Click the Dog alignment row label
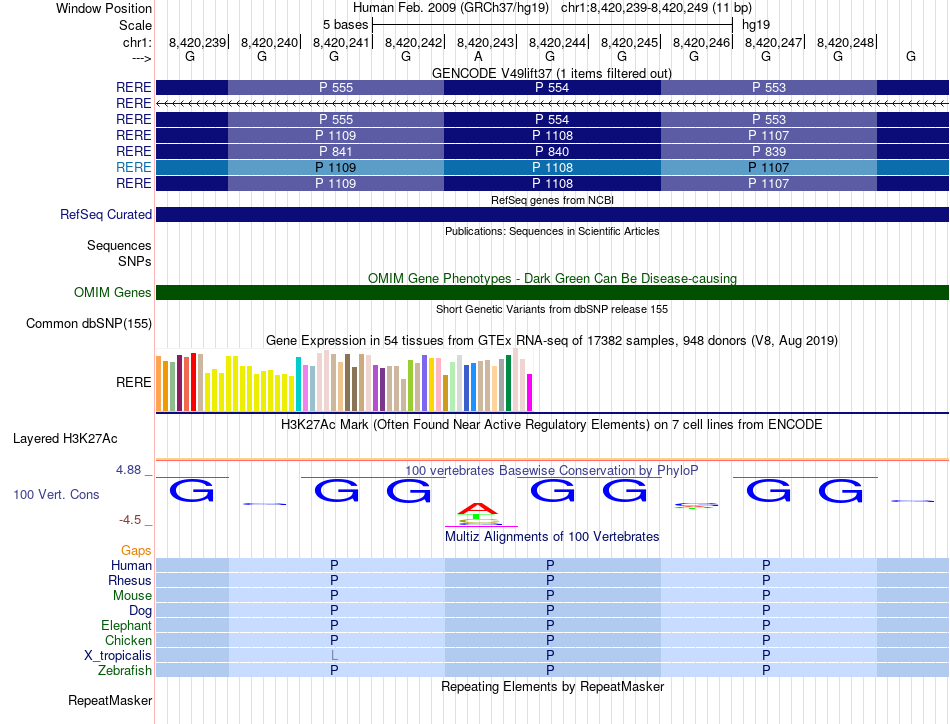This screenshot has width=950, height=724. tap(140, 611)
